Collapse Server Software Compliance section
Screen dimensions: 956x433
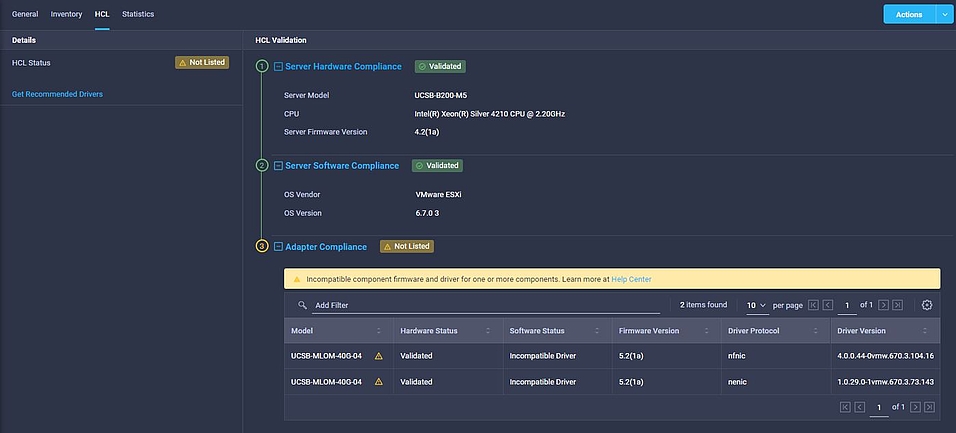278,166
